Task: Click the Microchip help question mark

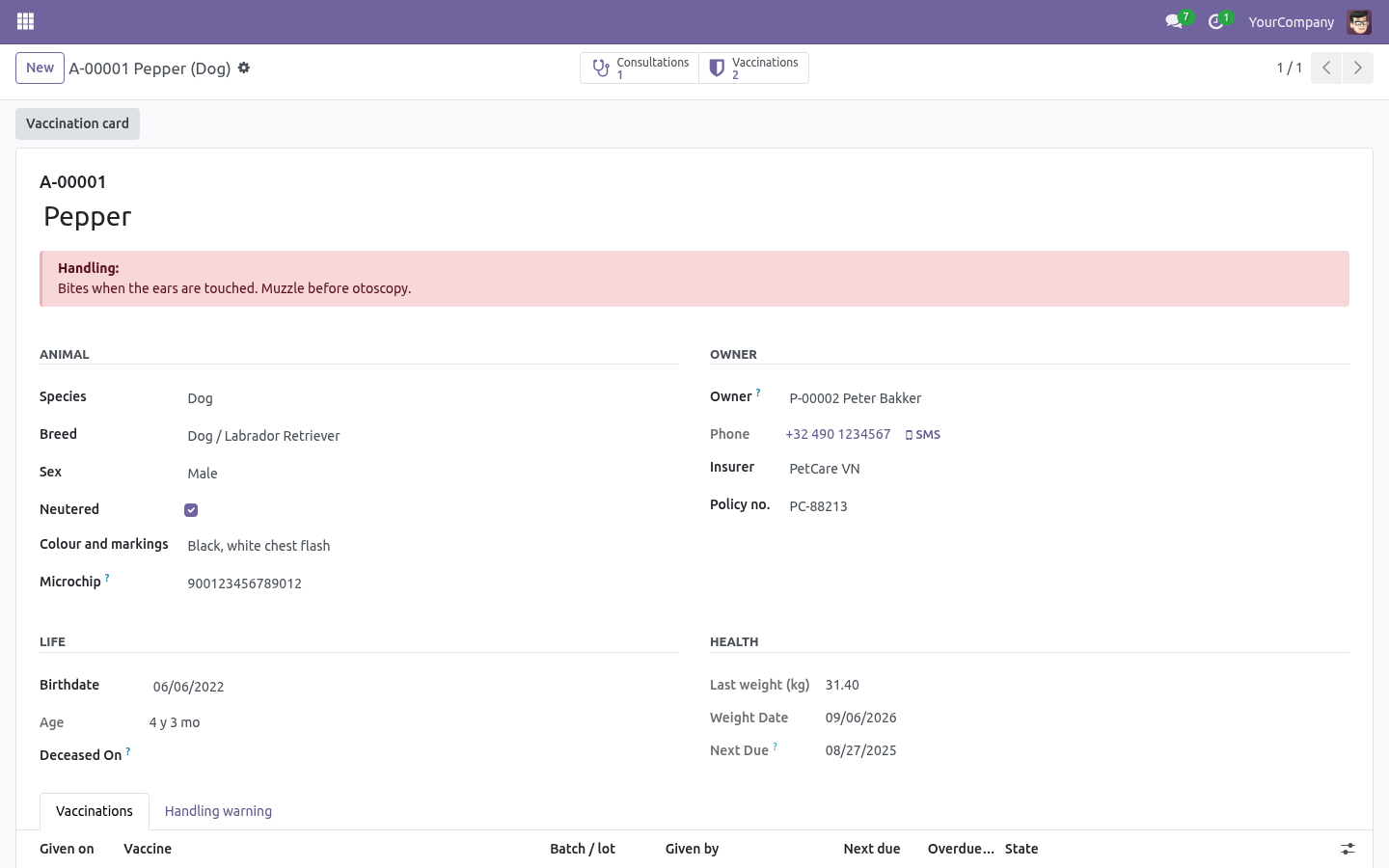Action: point(107,578)
